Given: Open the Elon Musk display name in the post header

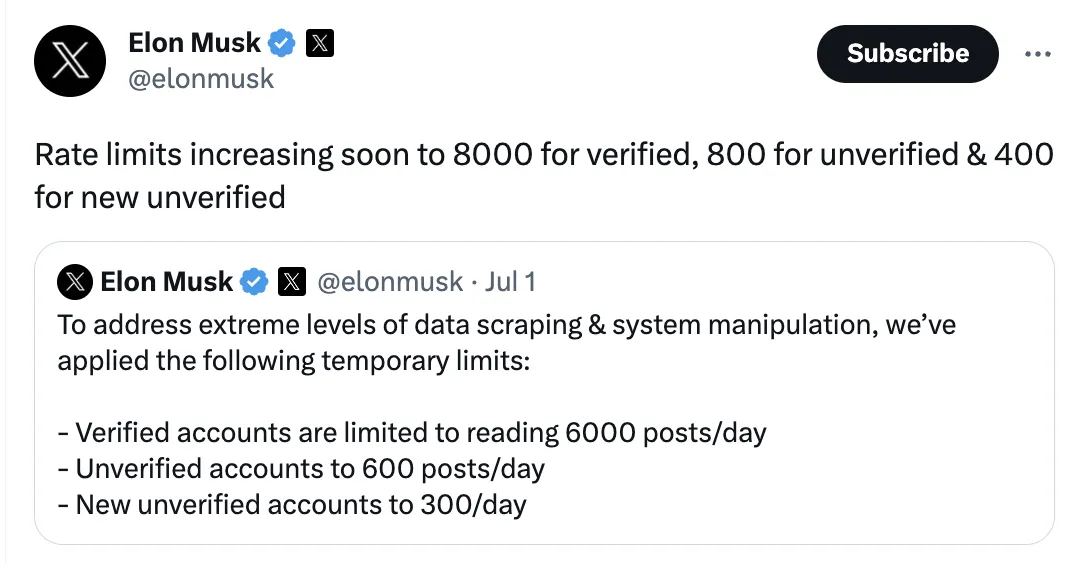Looking at the screenshot, I should [194, 43].
